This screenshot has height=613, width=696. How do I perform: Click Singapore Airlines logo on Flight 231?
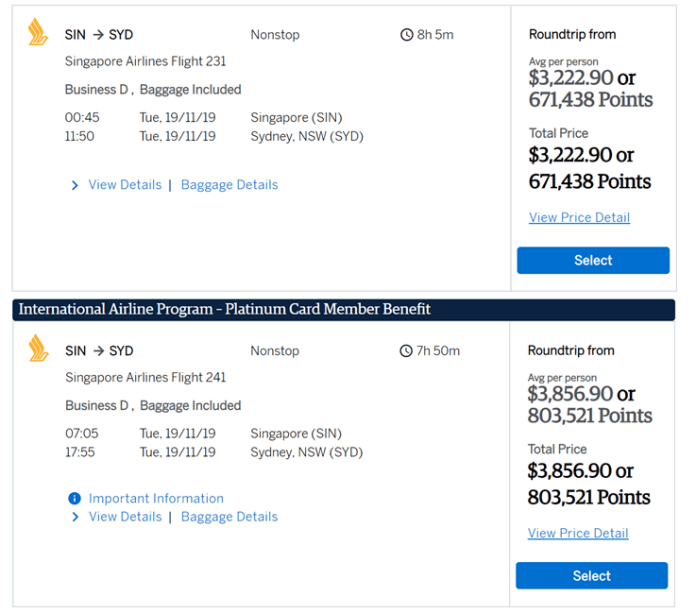(x=38, y=32)
